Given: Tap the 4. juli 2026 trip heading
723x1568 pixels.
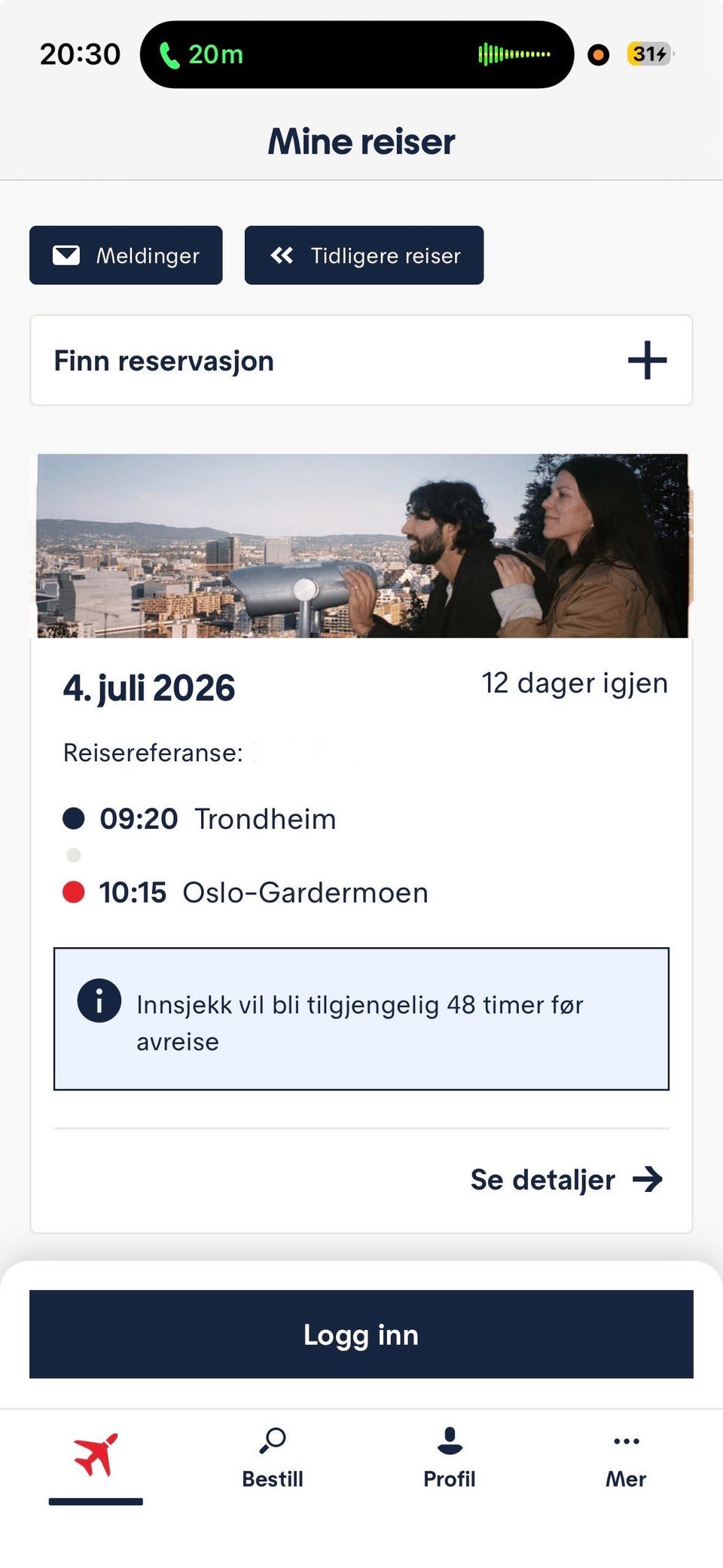Looking at the screenshot, I should 149,689.
